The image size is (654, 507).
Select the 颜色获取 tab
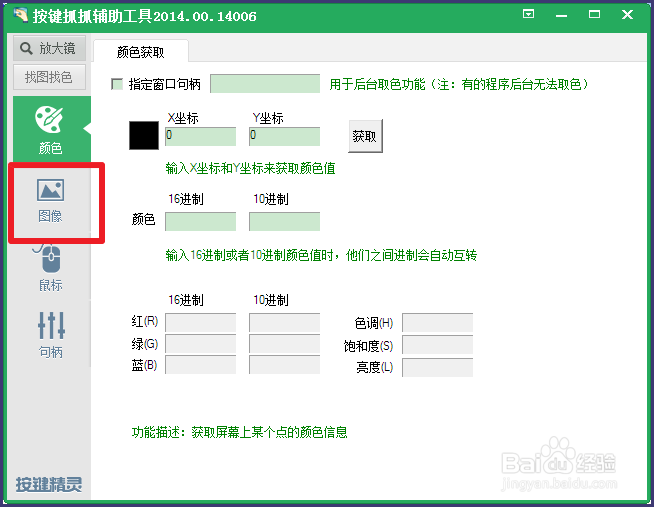click(x=141, y=52)
